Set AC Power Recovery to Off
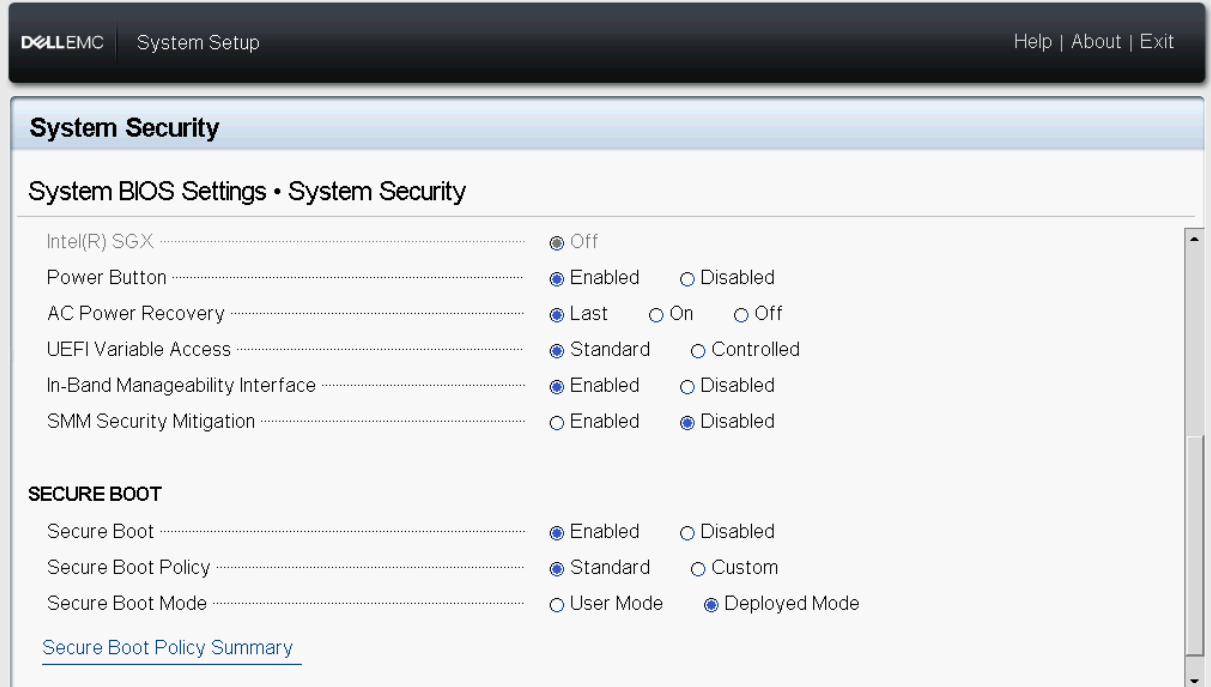 tap(742, 314)
